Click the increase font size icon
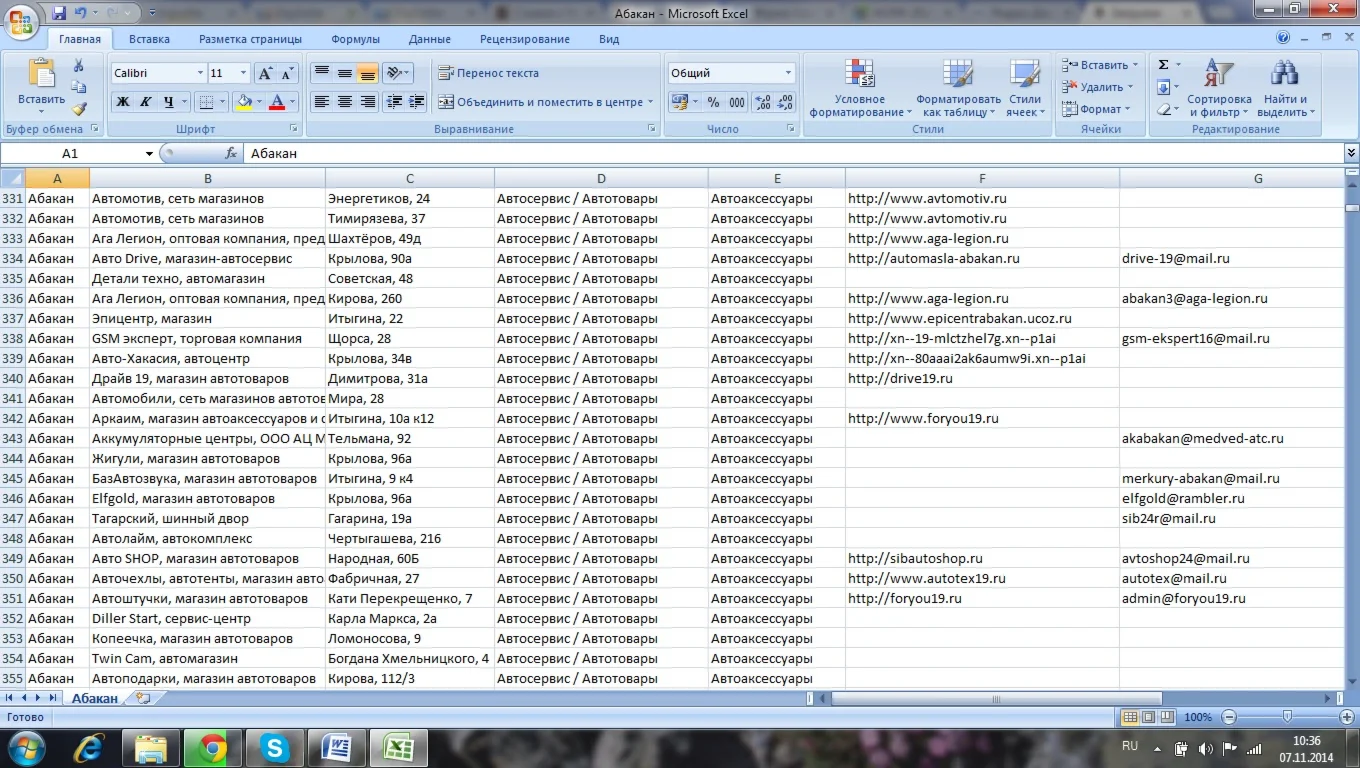 [265, 74]
